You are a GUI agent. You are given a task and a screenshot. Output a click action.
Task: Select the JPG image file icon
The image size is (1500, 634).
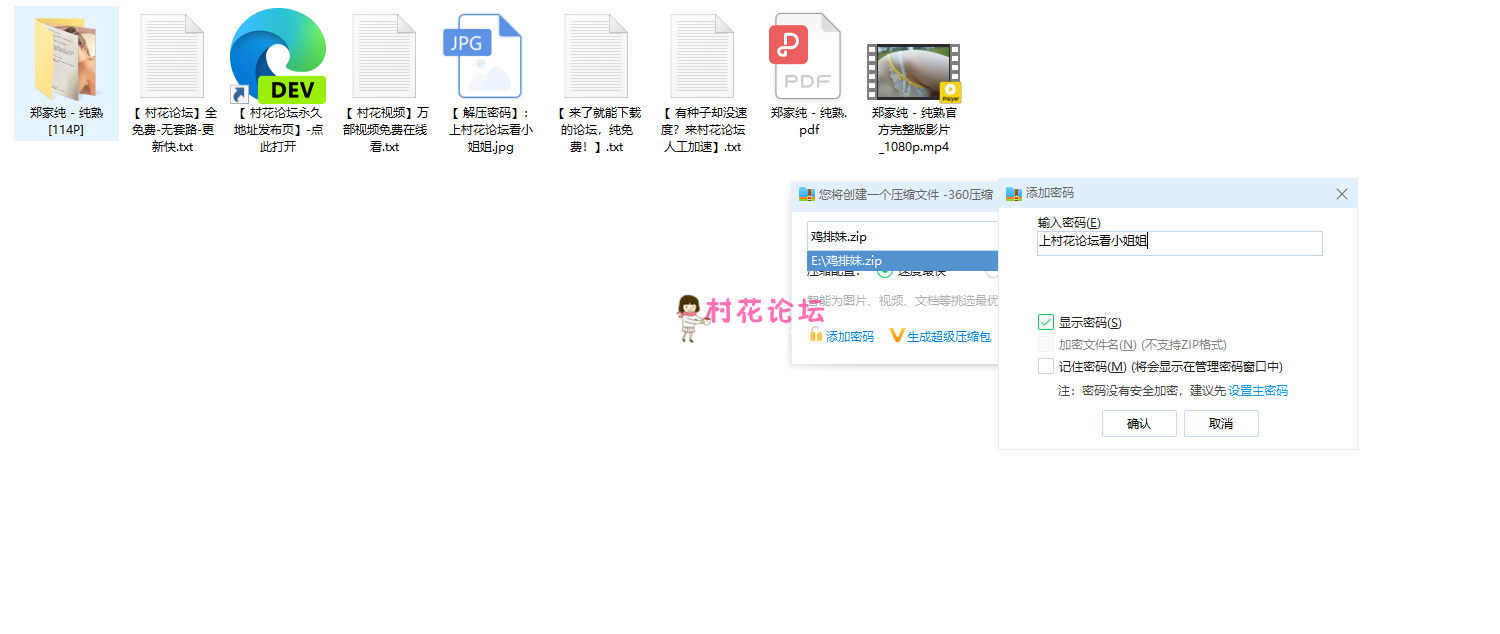[x=490, y=58]
